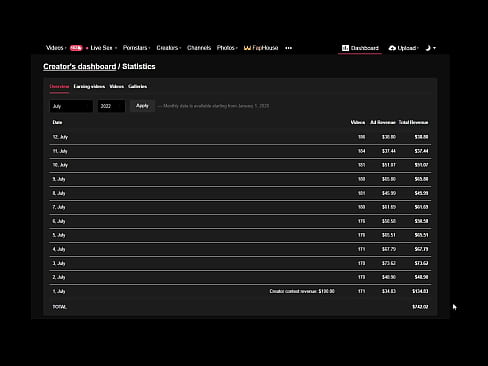
Task: Go back to Creator's dashboard breadcrumb
Action: pos(80,67)
